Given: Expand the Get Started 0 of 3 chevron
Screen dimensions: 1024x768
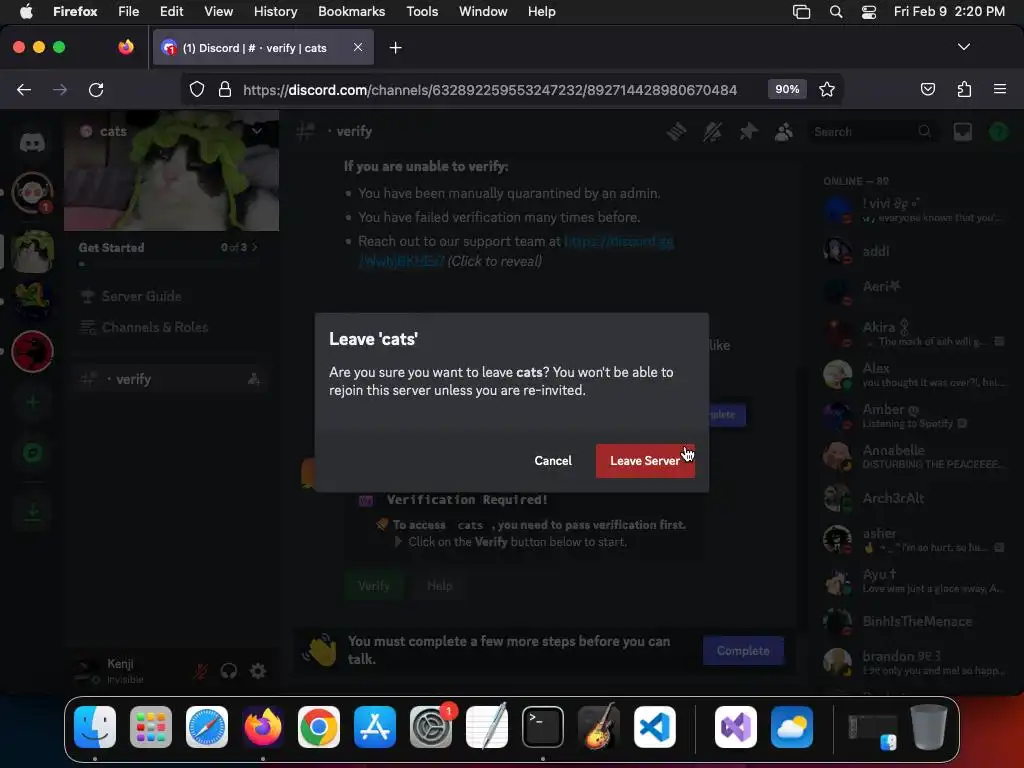Looking at the screenshot, I should (x=255, y=248).
